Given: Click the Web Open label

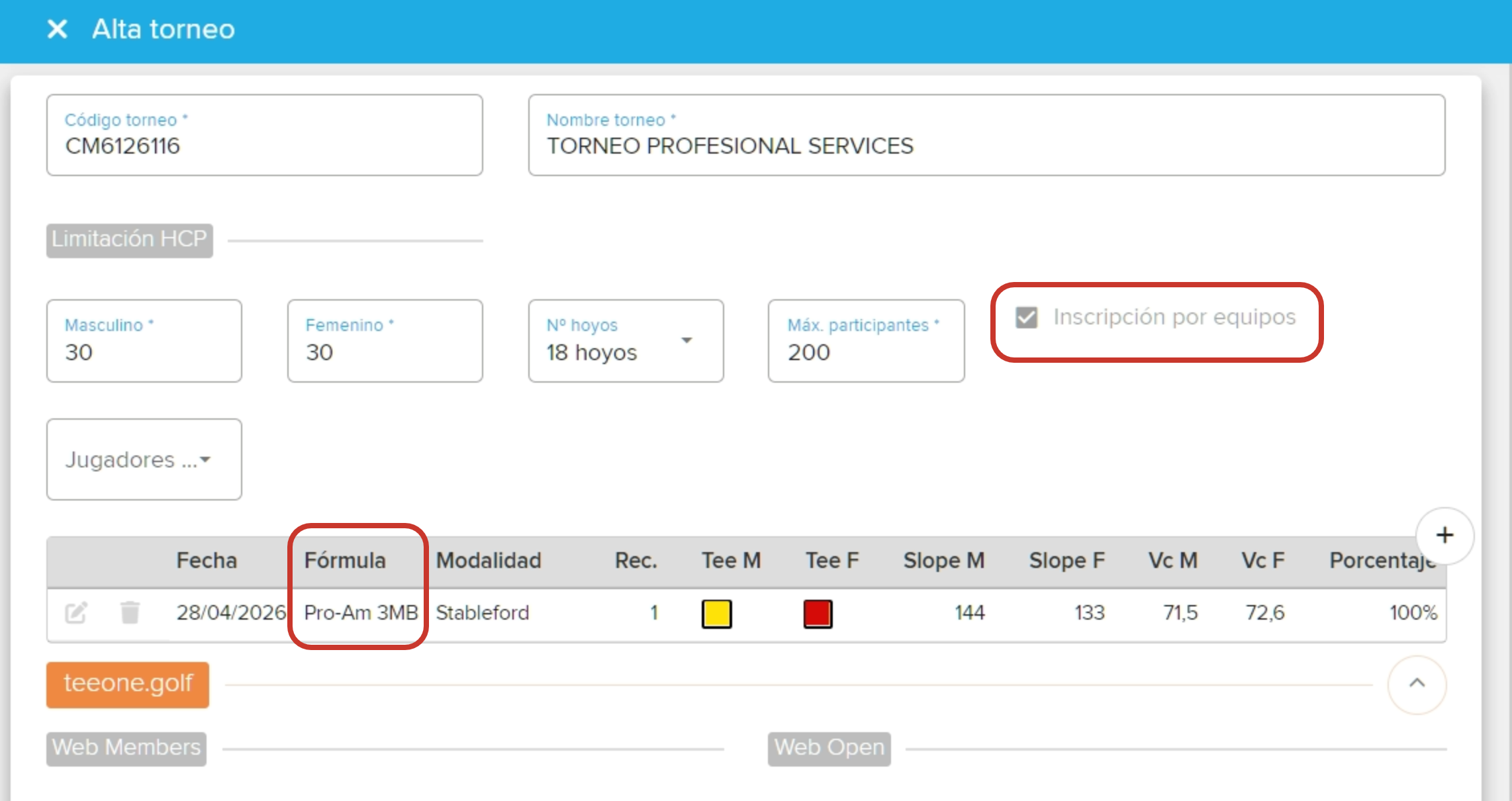Looking at the screenshot, I should [x=829, y=748].
